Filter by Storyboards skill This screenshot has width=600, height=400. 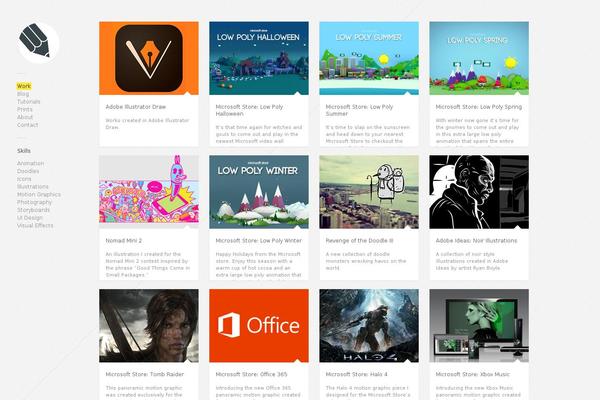pyautogui.click(x=33, y=210)
